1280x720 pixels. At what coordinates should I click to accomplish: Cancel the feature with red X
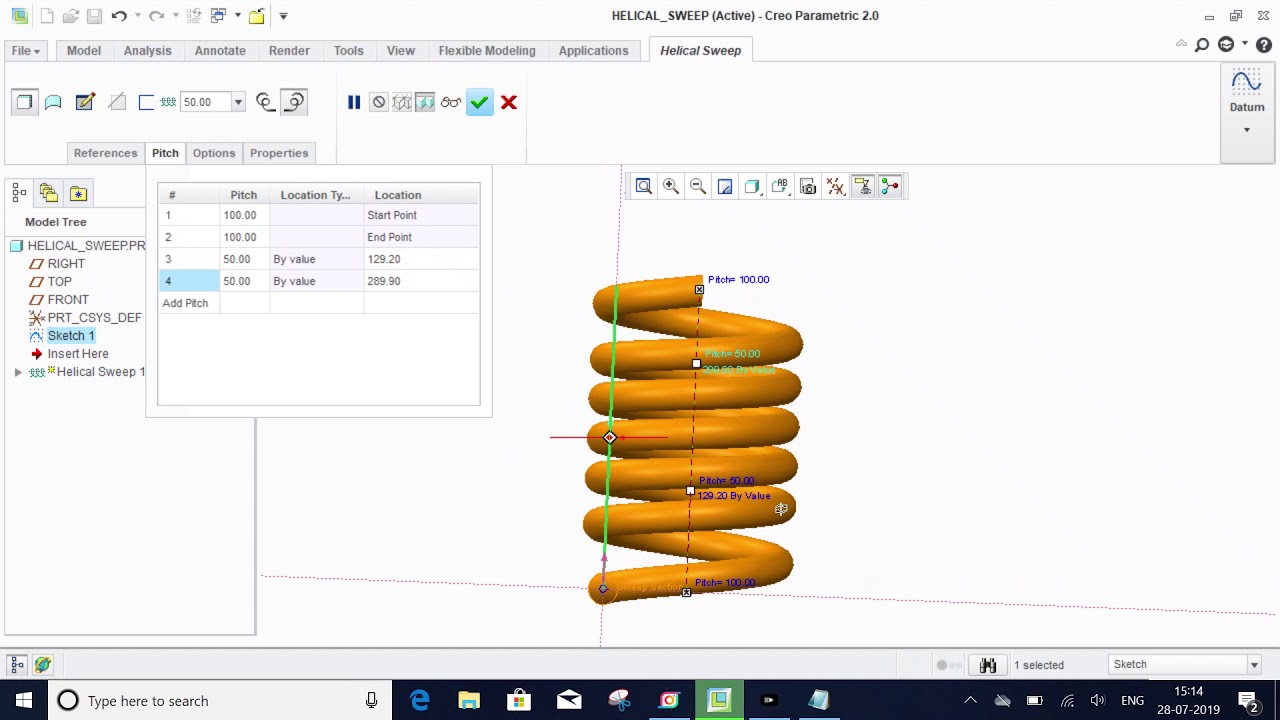pyautogui.click(x=509, y=102)
